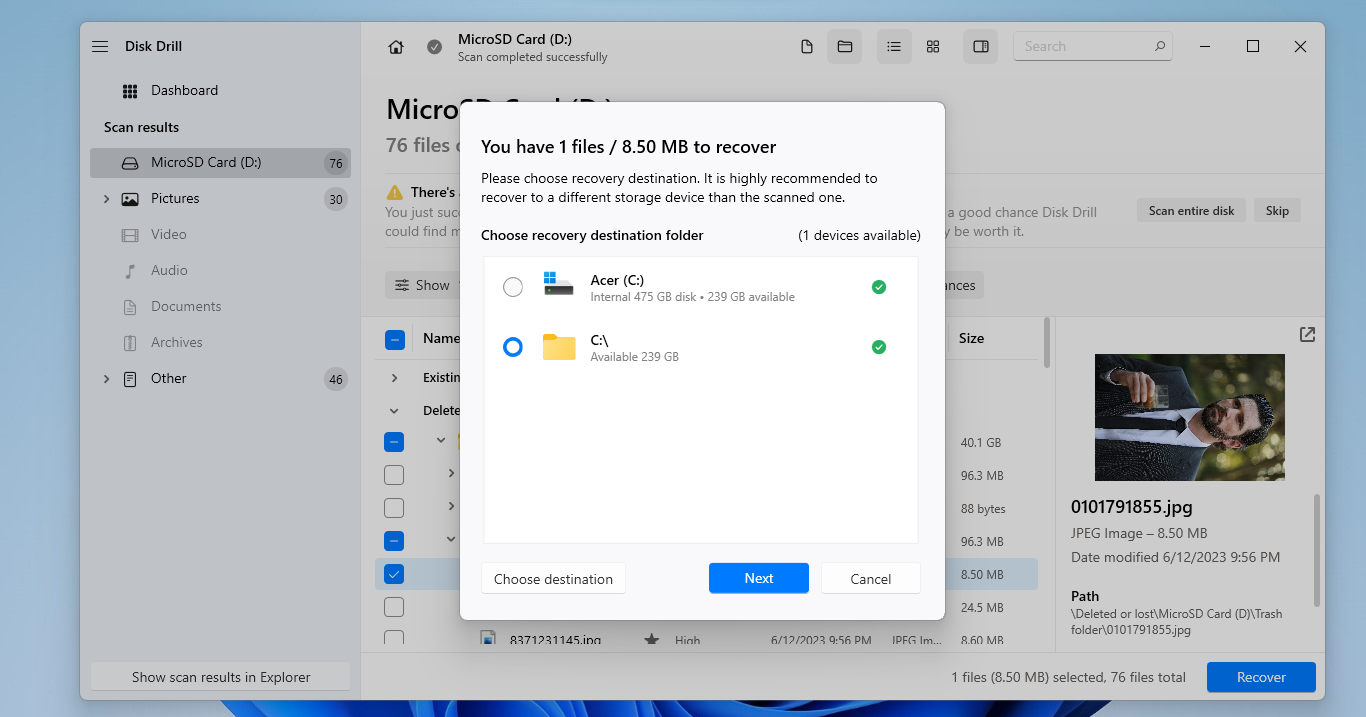Screen dimensions: 1366x717
Task: Click the 24.5 MB size cell
Action: [x=980, y=607]
